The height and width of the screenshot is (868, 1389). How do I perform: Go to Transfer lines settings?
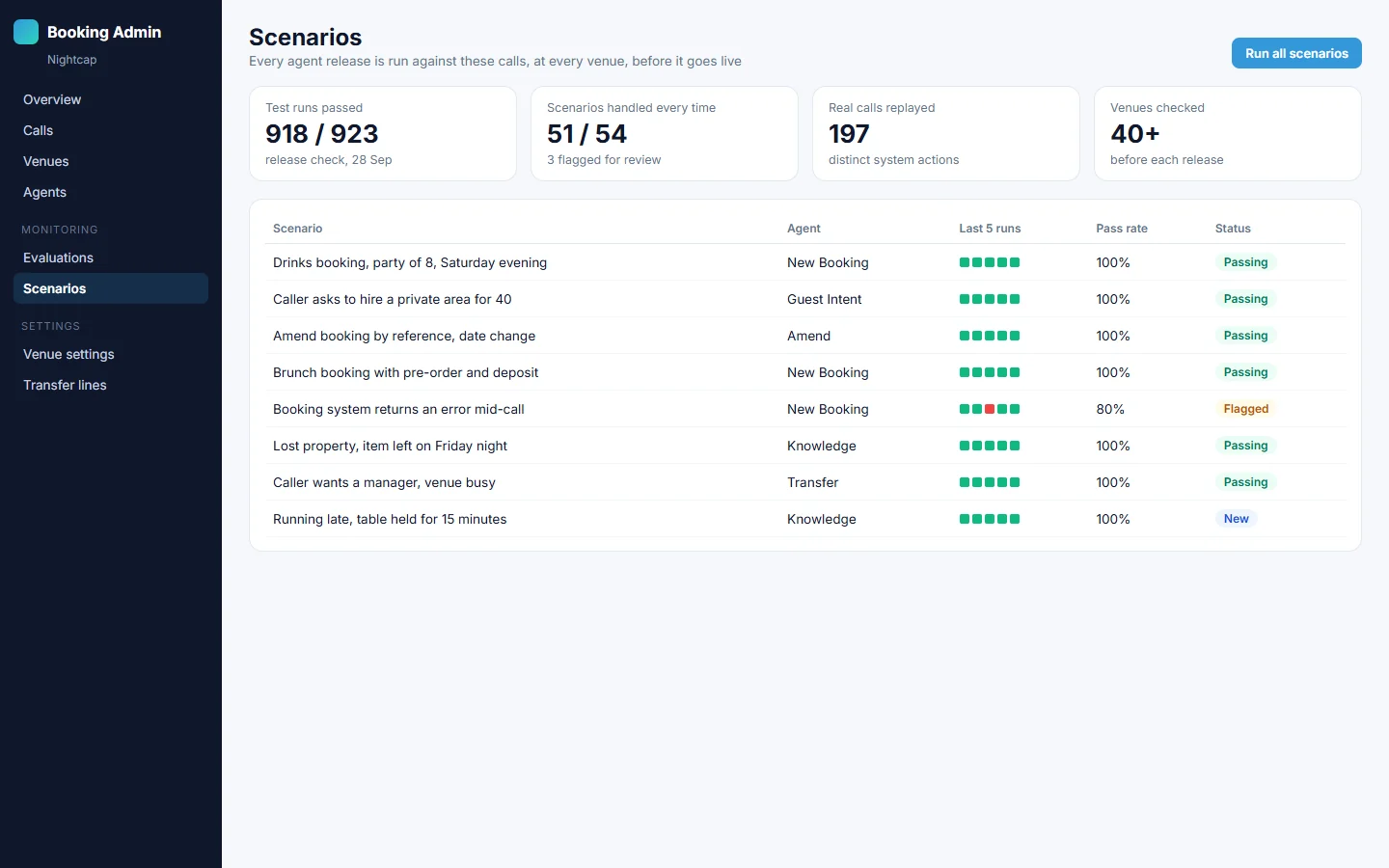111,385
